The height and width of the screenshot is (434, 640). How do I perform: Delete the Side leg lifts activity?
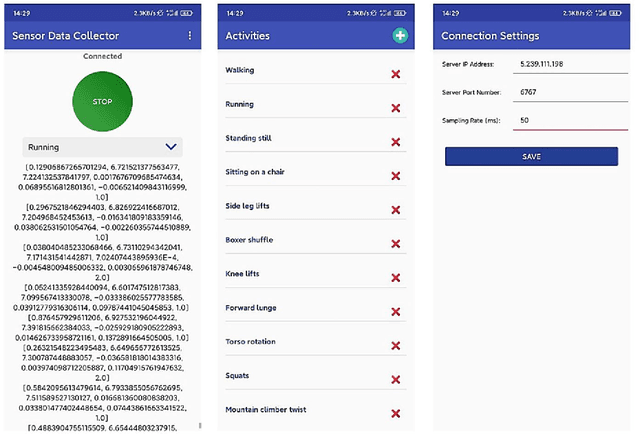396,210
